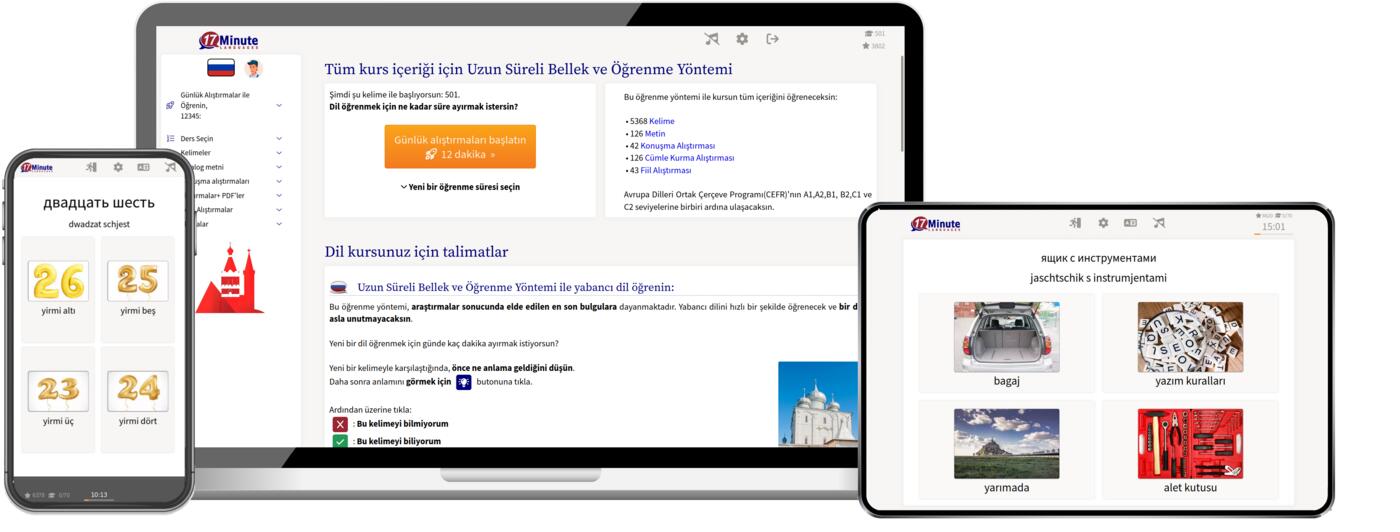Click the keyboard icon on tablet header
Image resolution: width=1400 pixels, height=532 pixels.
coord(1130,223)
